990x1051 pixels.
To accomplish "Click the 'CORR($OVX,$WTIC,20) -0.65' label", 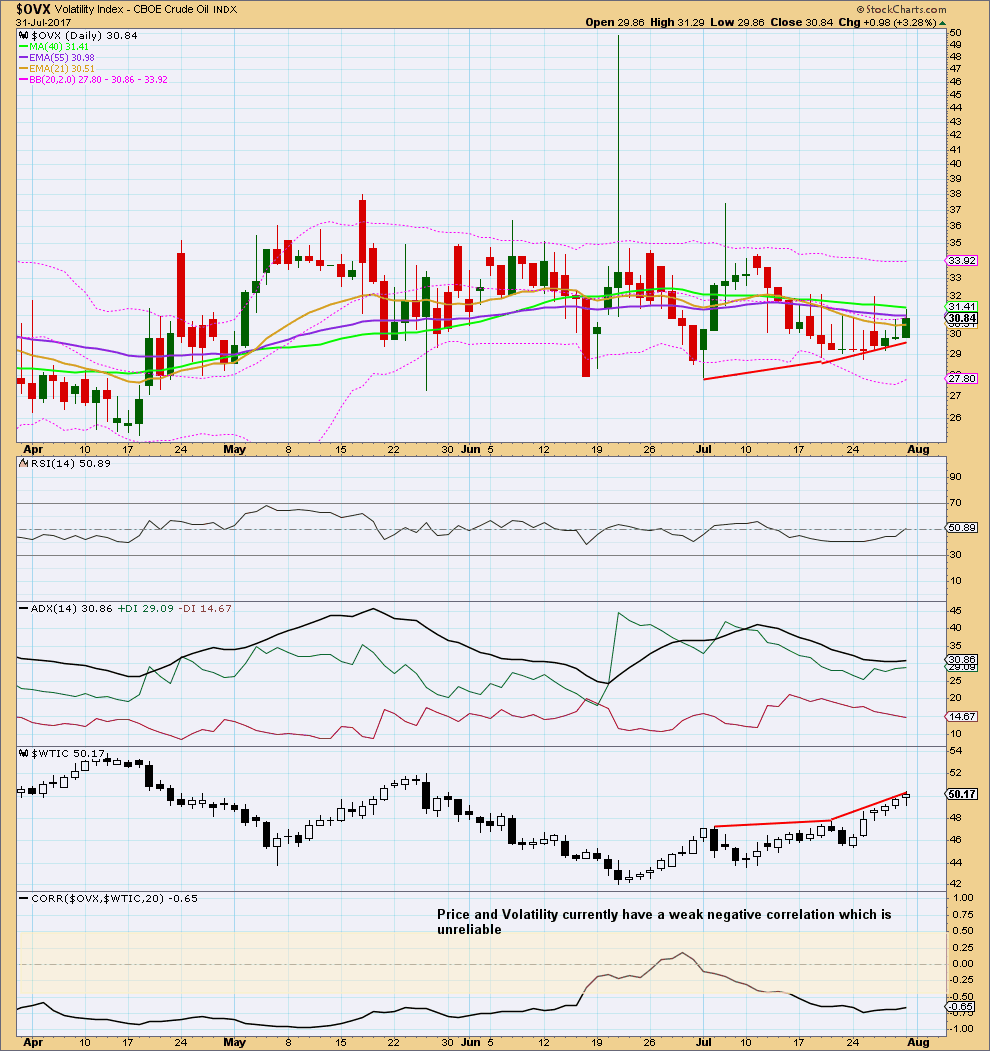I will (115, 898).
